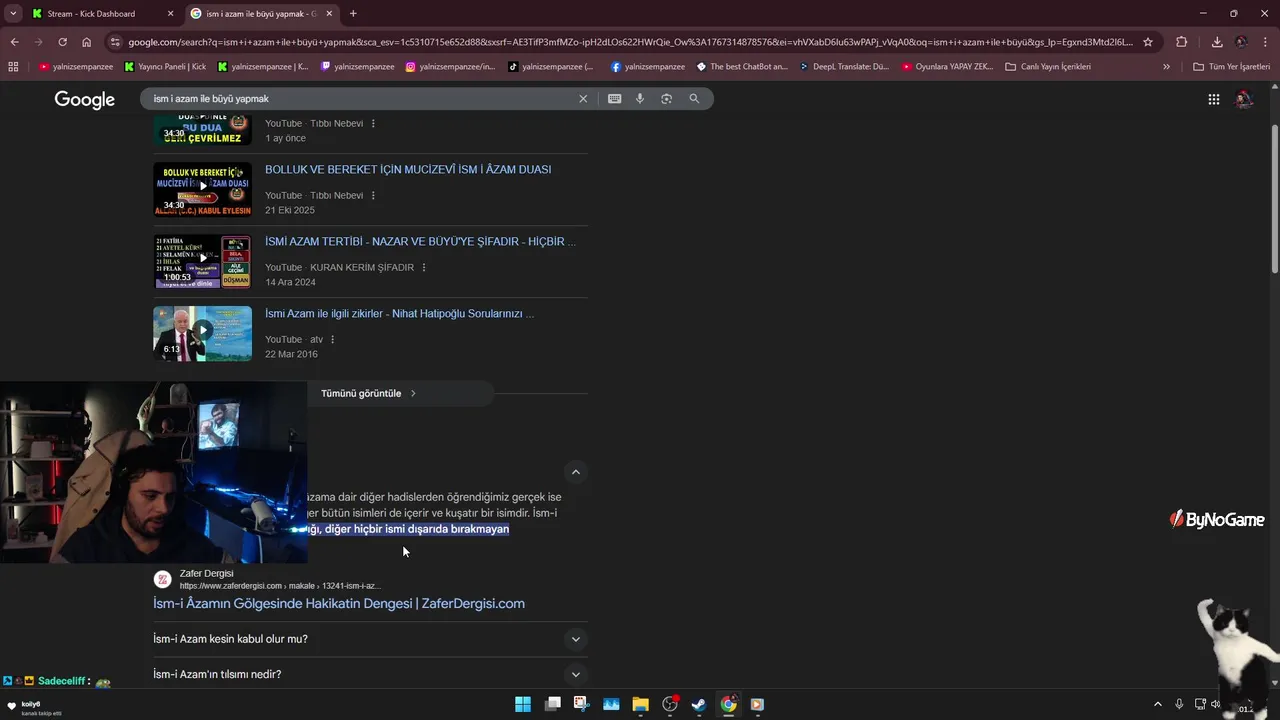1280x720 pixels.
Task: Open the tab search dropdown
Action: pos(13,14)
